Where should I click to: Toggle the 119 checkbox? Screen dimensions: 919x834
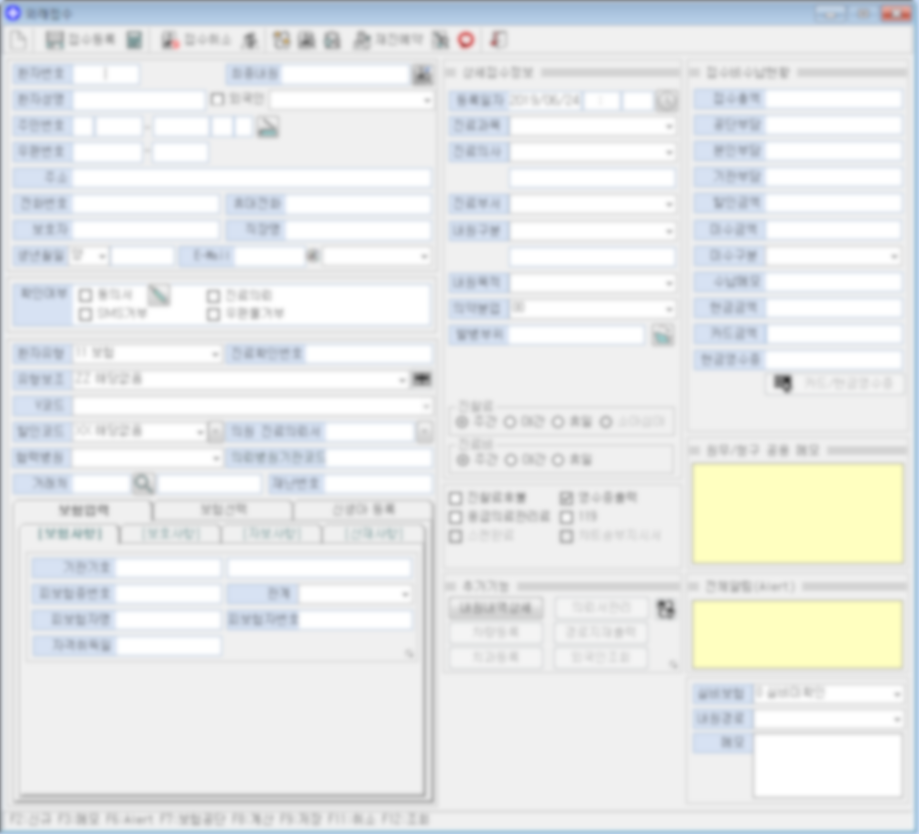click(x=566, y=517)
